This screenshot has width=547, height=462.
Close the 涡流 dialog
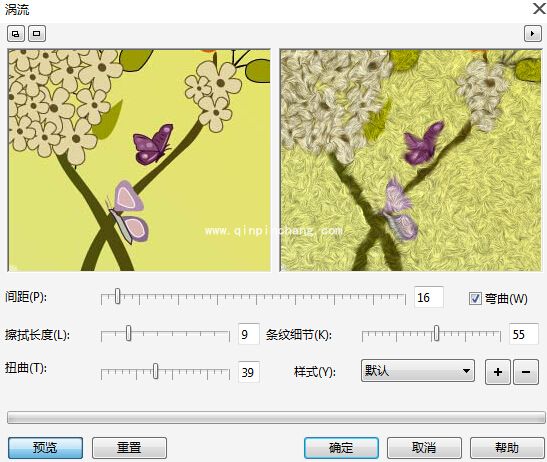(539, 8)
